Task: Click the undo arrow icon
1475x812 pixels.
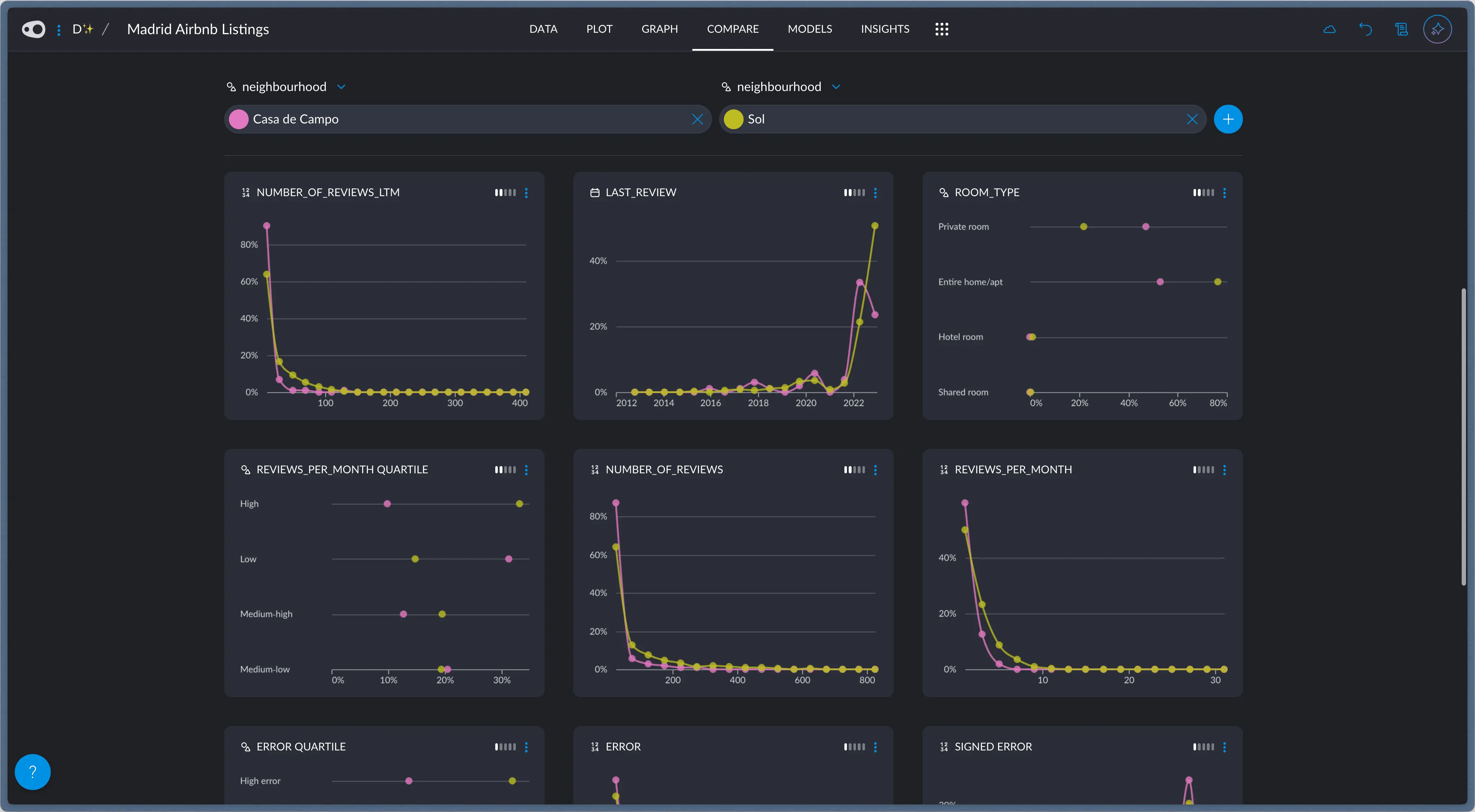Action: click(1366, 29)
